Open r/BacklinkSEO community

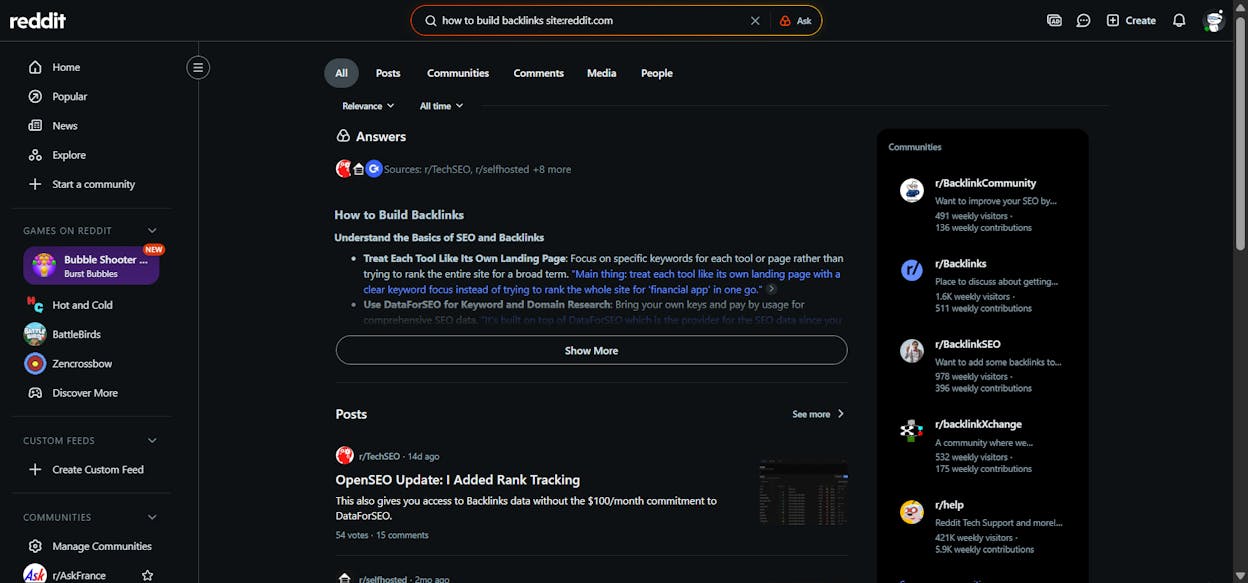pyautogui.click(x=968, y=344)
